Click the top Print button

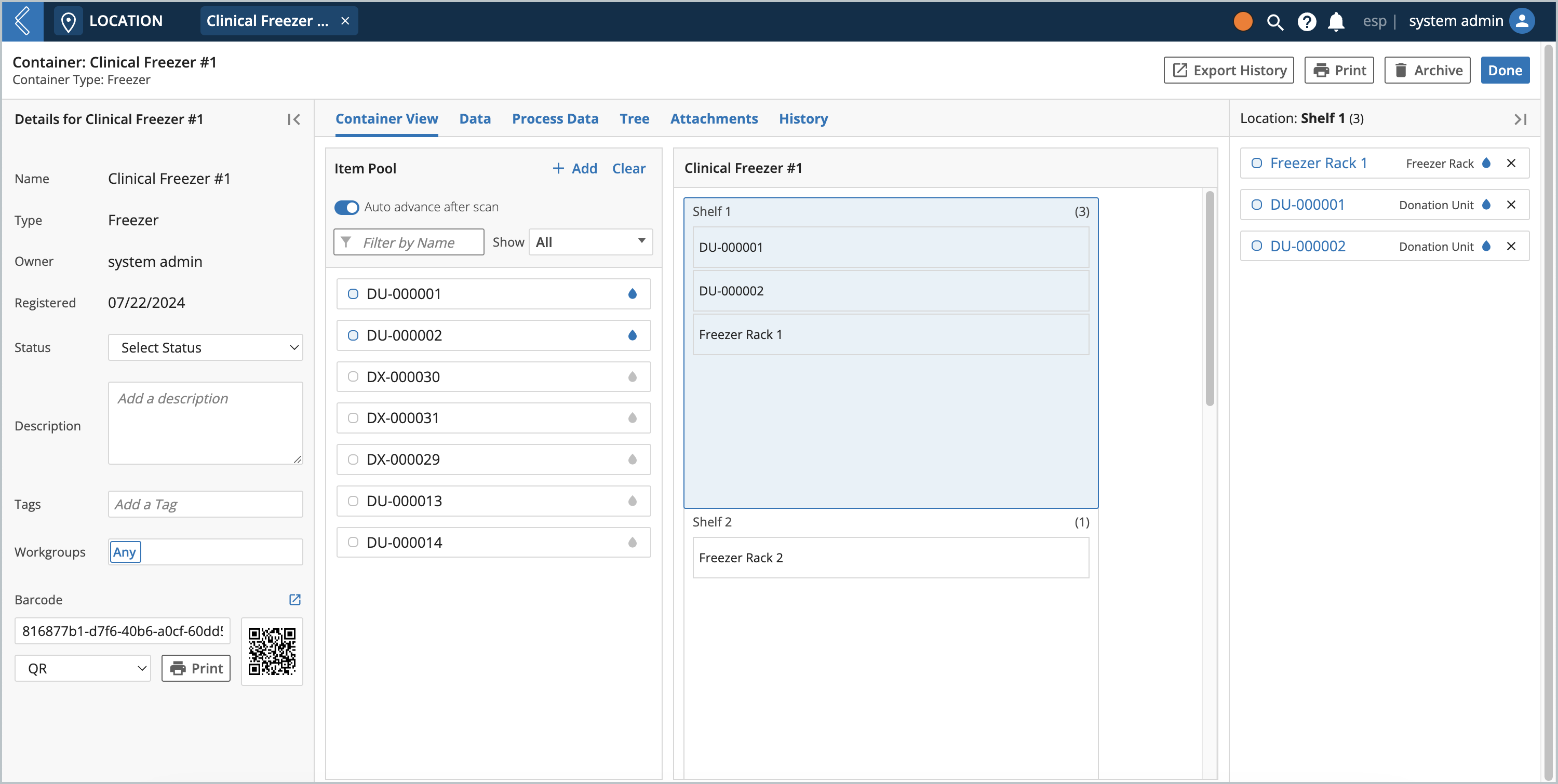tap(1339, 70)
